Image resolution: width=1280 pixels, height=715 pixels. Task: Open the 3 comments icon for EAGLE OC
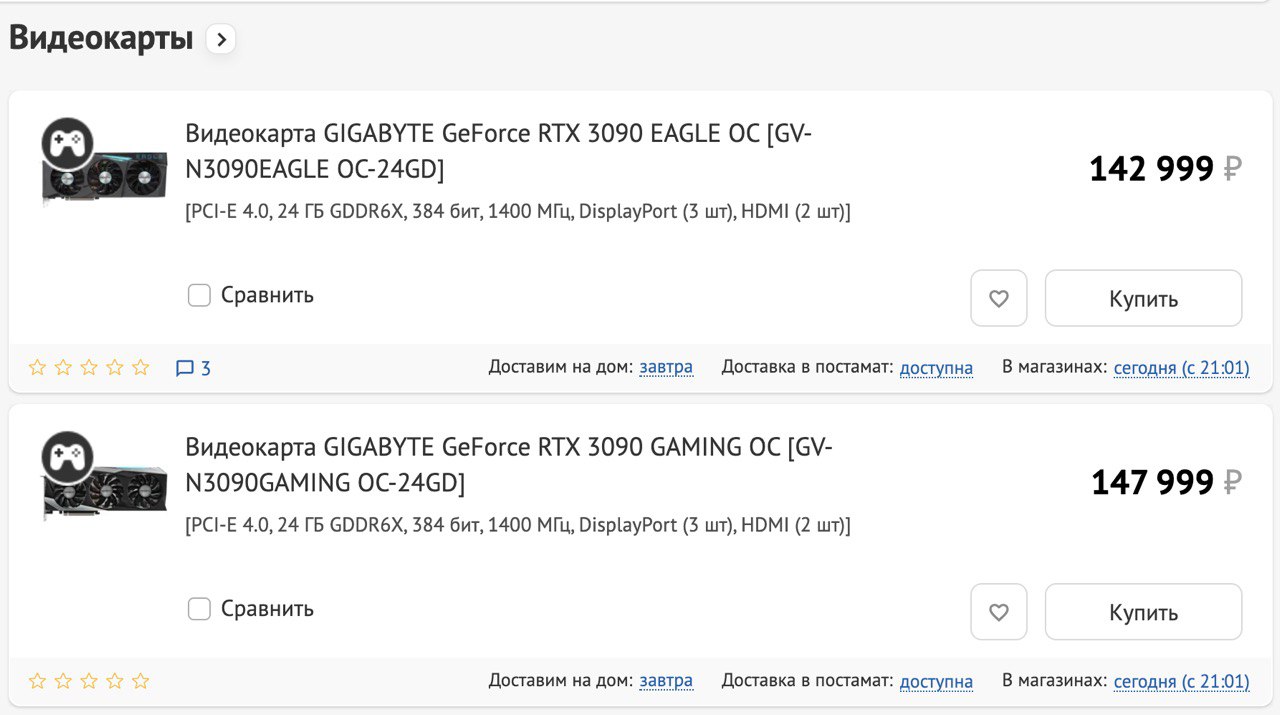click(193, 368)
